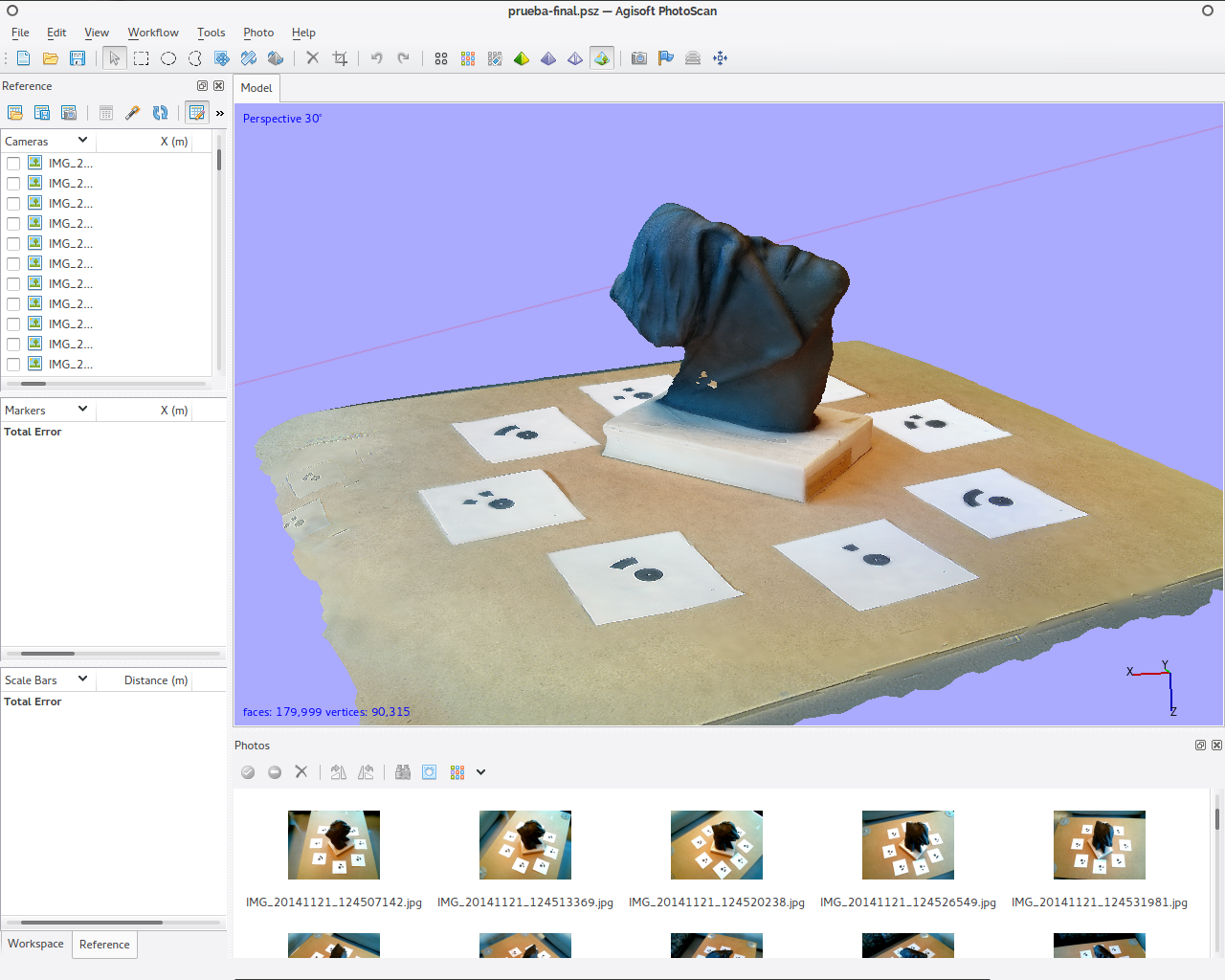Open a project with the folder icon
Viewport: 1225px width, 980px height.
(51, 58)
